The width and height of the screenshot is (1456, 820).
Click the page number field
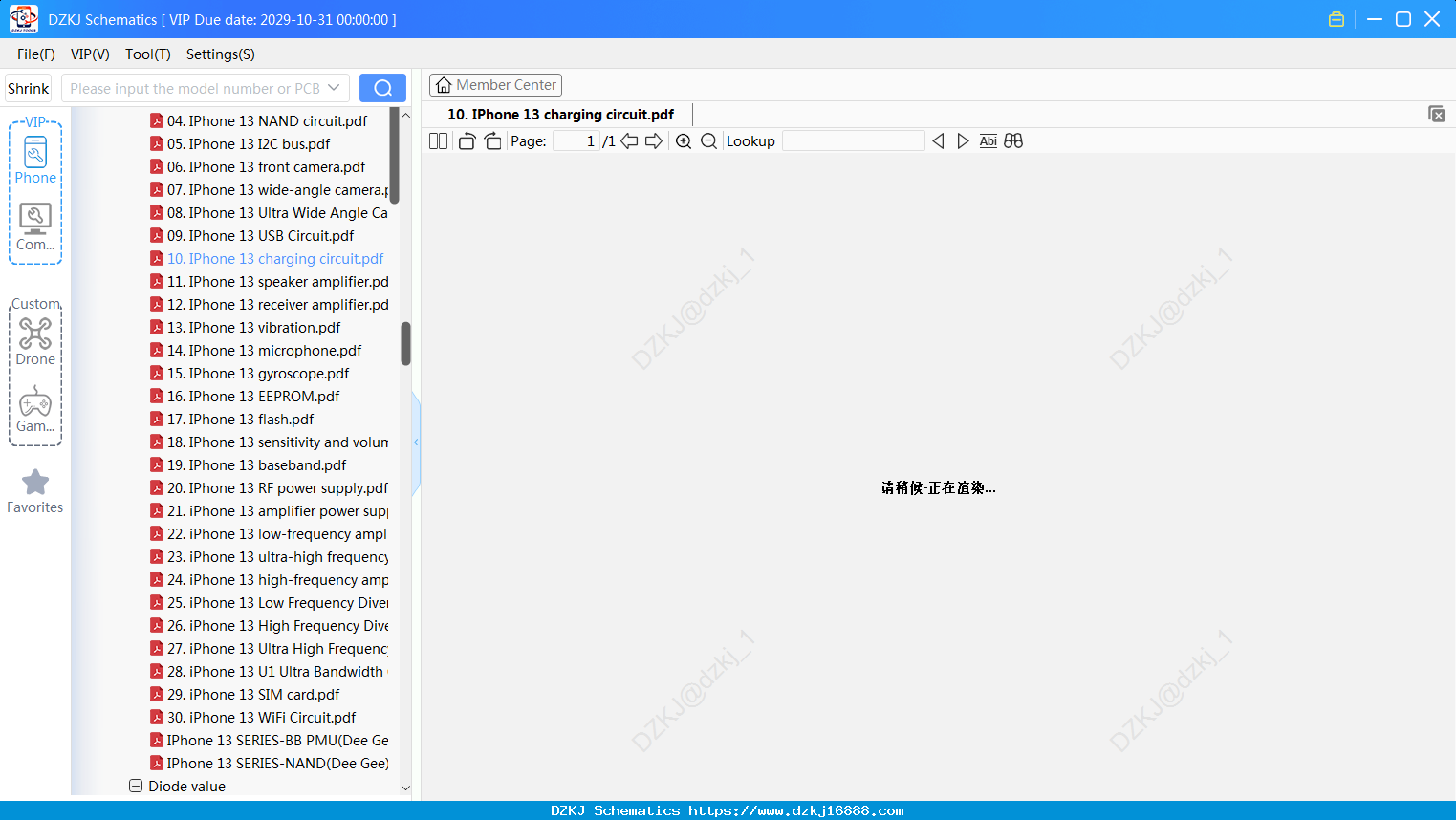576,141
